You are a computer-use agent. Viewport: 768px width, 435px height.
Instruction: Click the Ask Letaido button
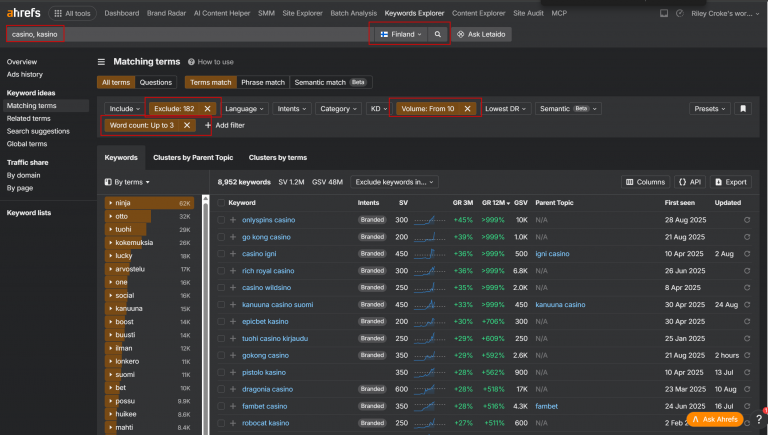point(481,34)
